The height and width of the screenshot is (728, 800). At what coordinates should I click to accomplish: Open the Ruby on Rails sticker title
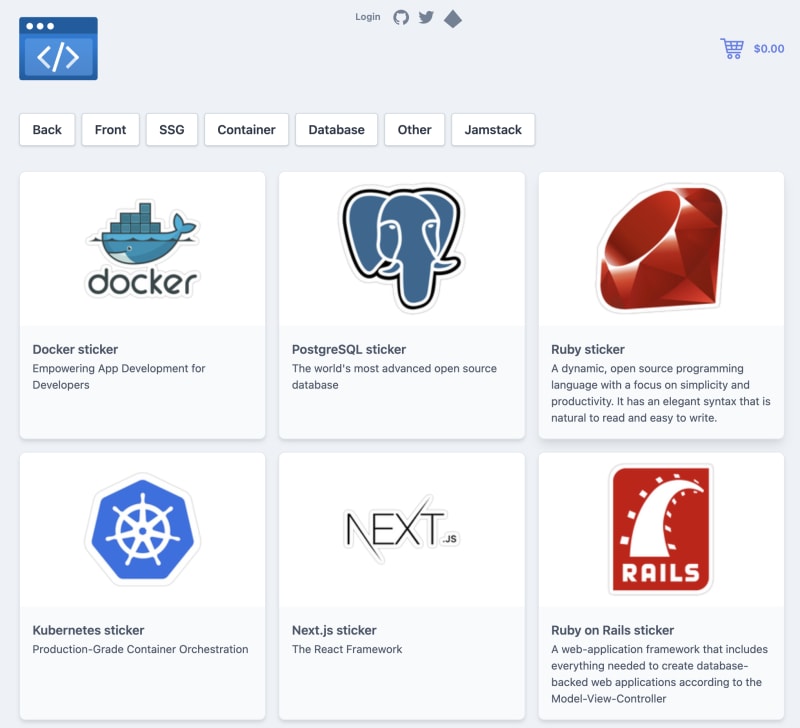click(x=612, y=630)
